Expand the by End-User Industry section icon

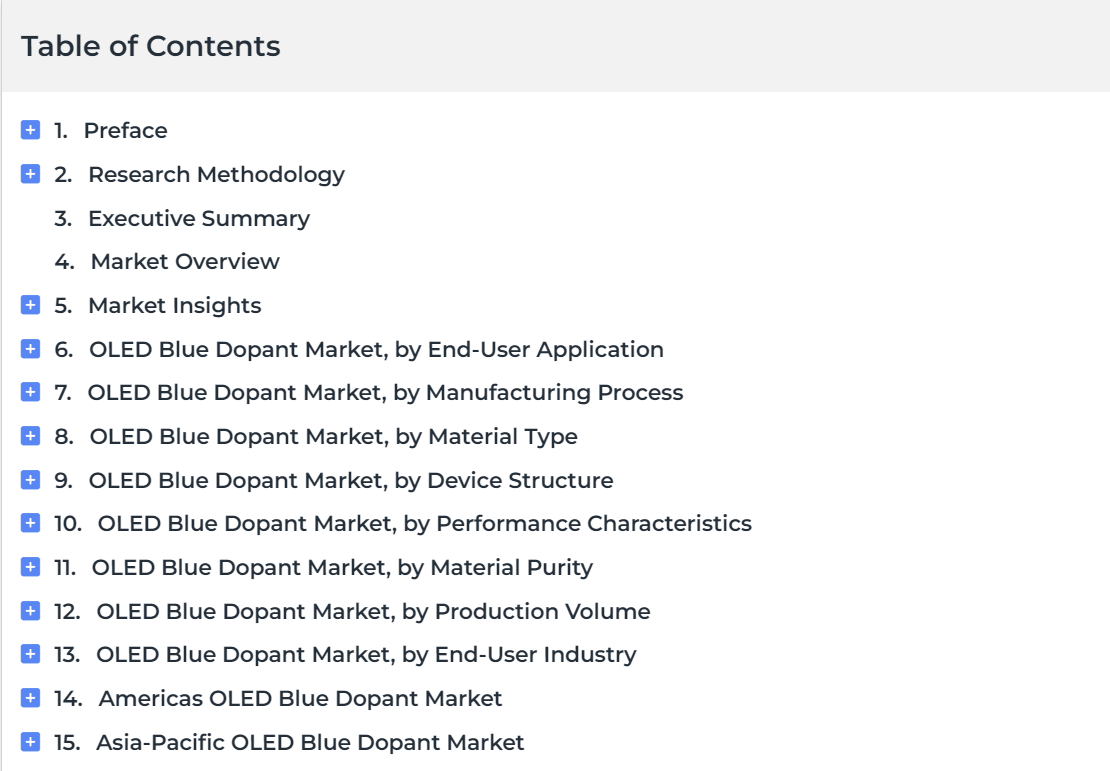pos(31,654)
